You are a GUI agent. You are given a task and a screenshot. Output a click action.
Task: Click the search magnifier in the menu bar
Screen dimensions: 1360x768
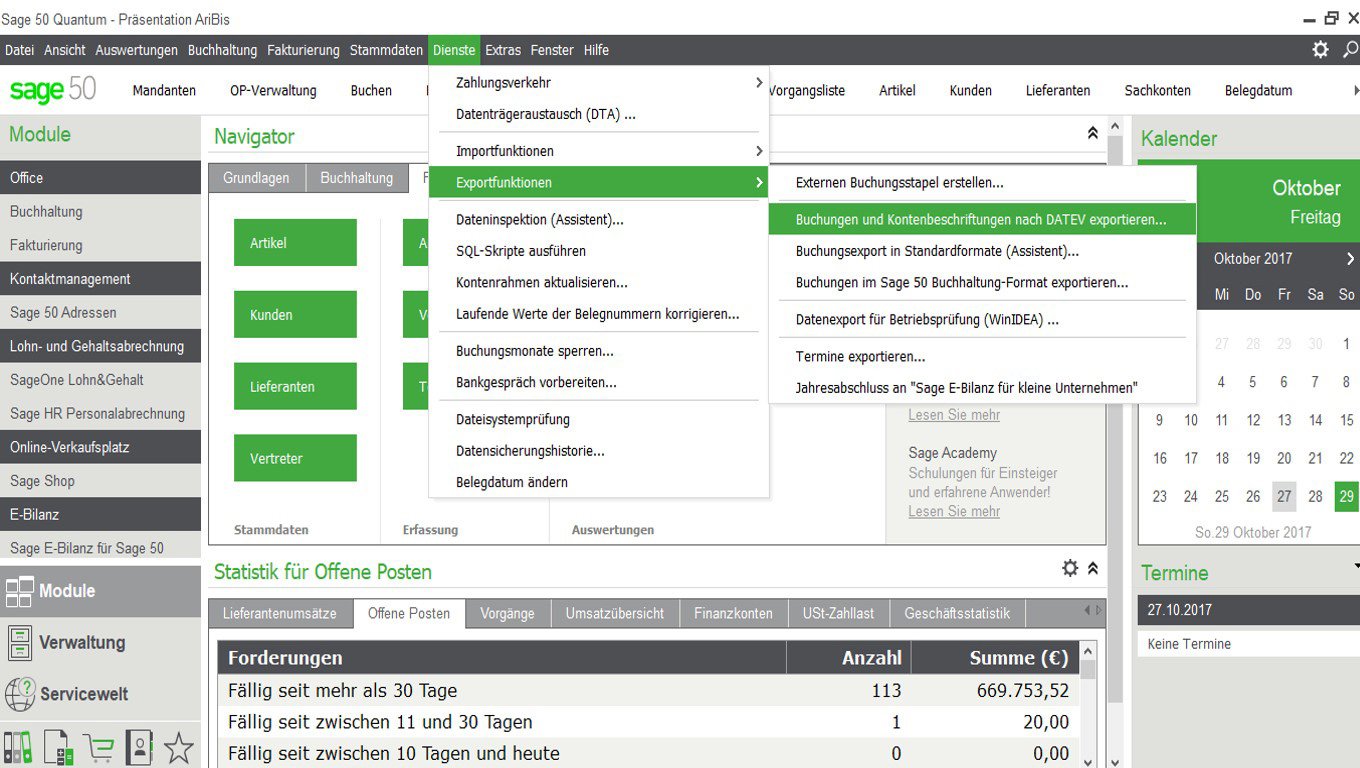click(1349, 50)
